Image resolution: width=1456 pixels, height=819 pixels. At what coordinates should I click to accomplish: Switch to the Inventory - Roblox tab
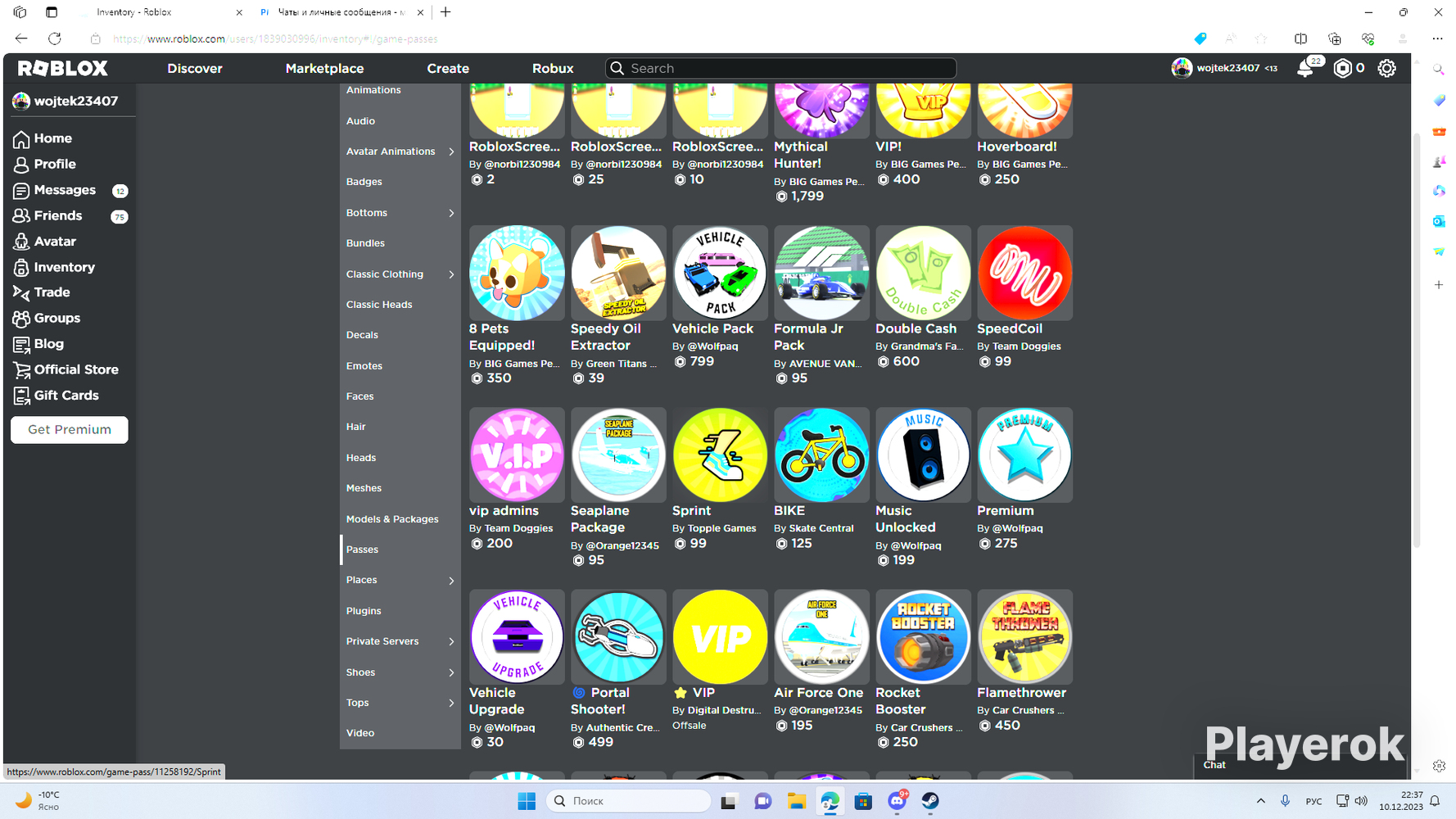click(x=161, y=12)
